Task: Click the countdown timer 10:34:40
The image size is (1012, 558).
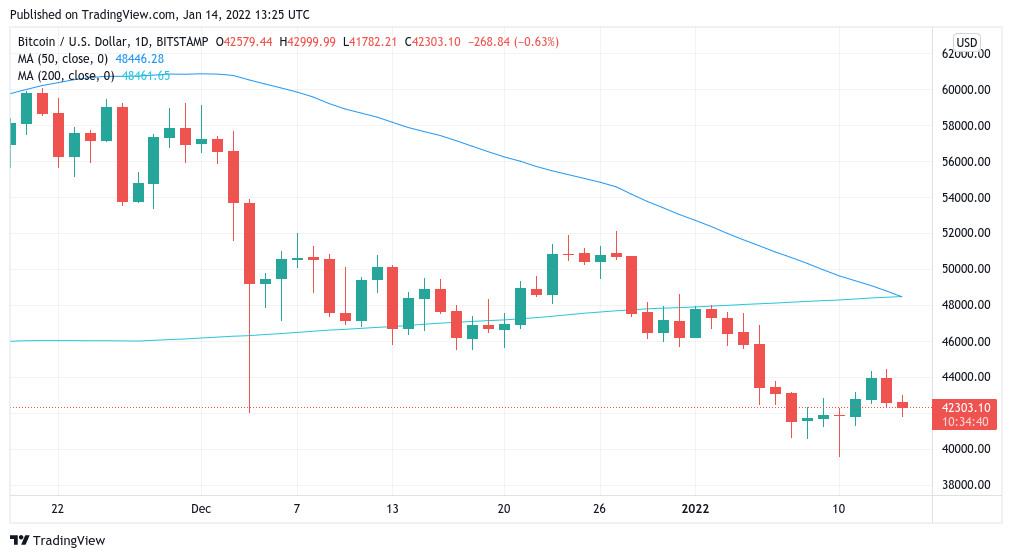Action: 964,421
